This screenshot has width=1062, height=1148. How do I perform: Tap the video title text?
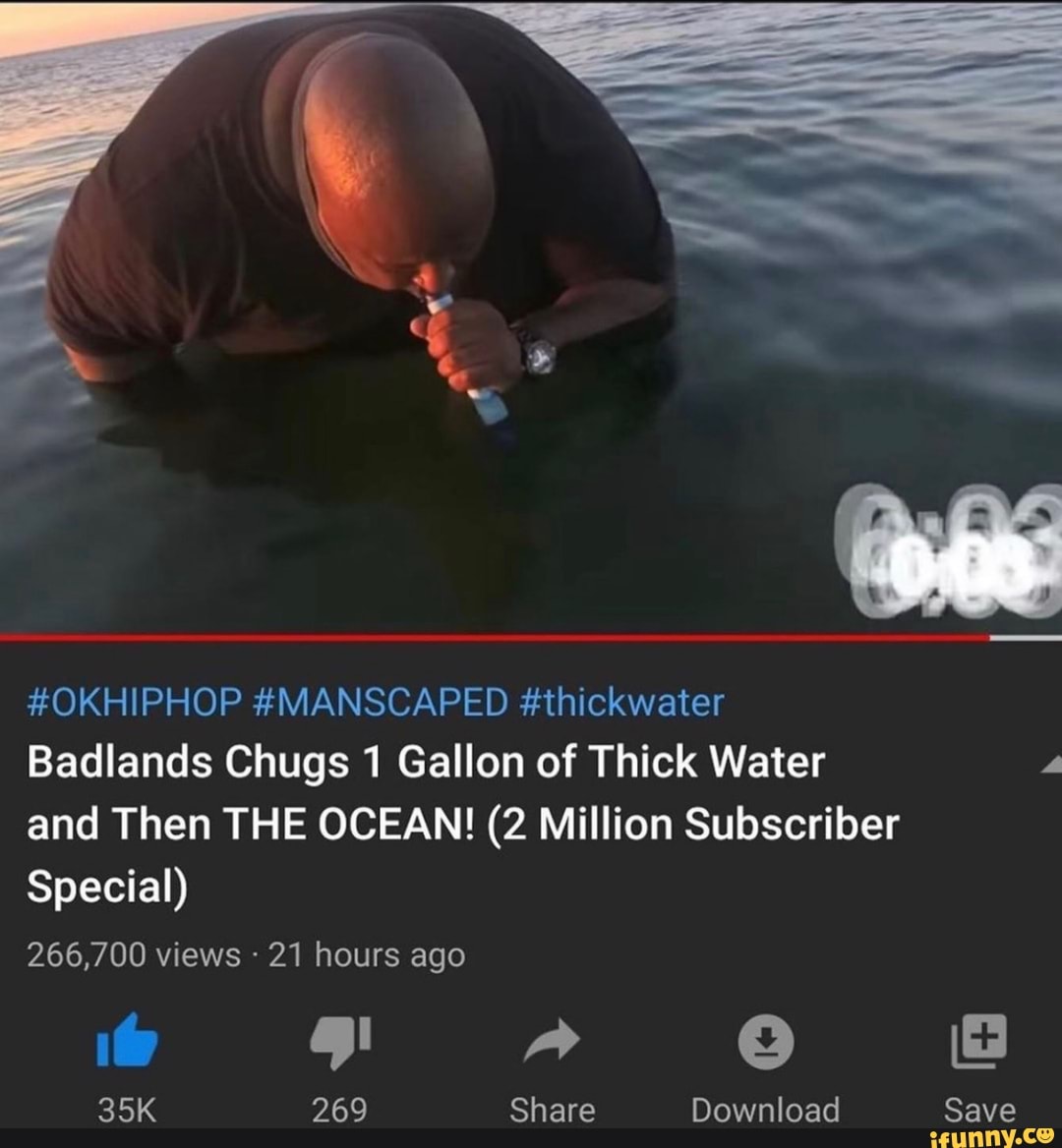click(463, 824)
